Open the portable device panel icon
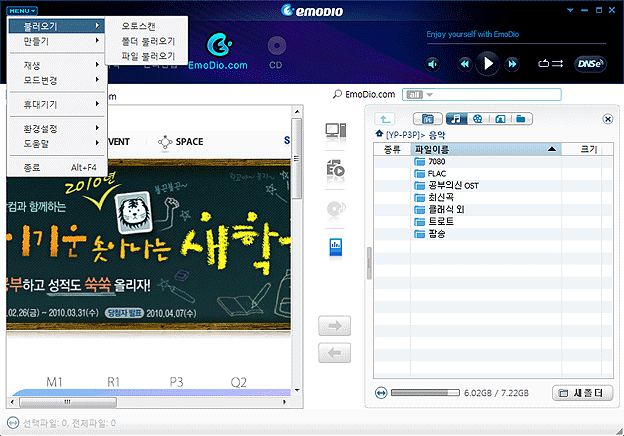 [335, 247]
